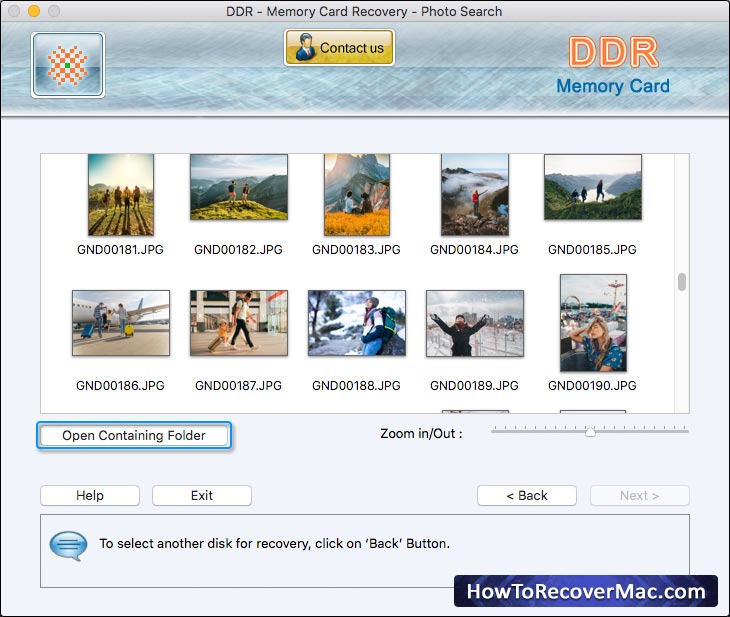
Task: Select the GND00181.JPG thumbnail
Action: tap(121, 195)
